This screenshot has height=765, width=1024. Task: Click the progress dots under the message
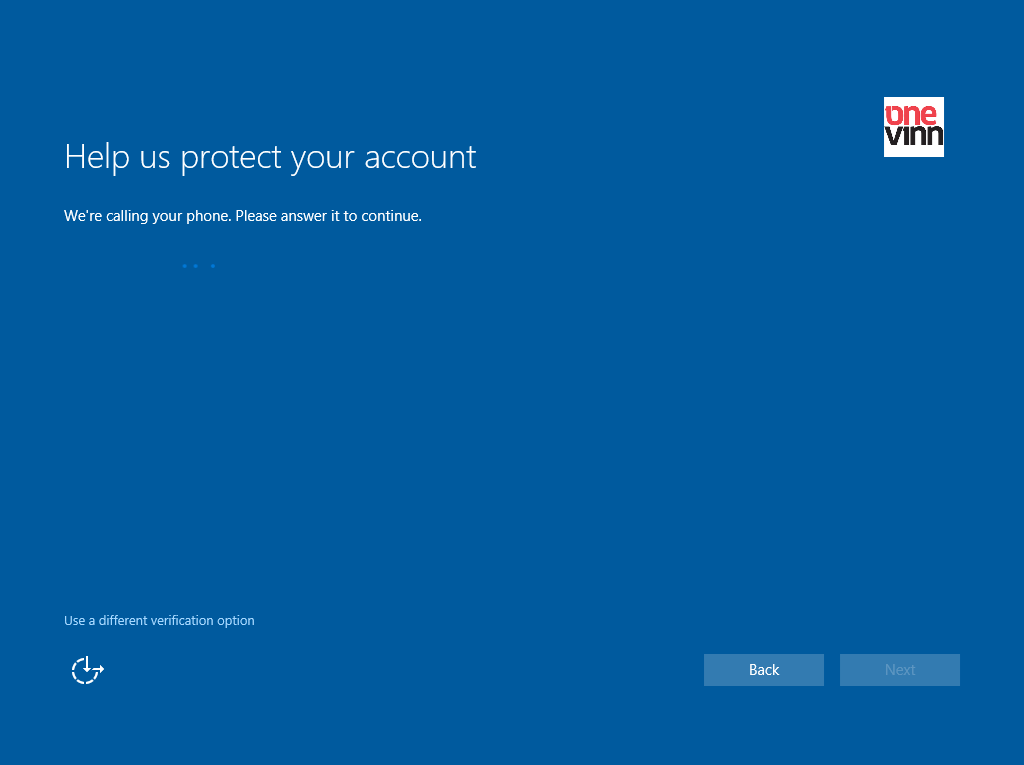click(198, 266)
